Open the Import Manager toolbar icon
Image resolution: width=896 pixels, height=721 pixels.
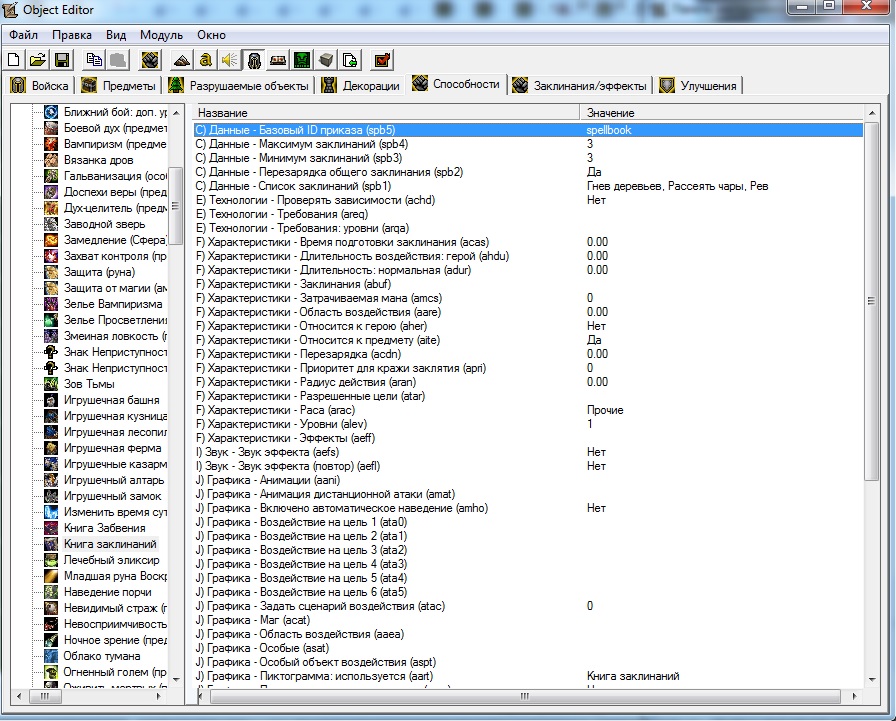350,60
